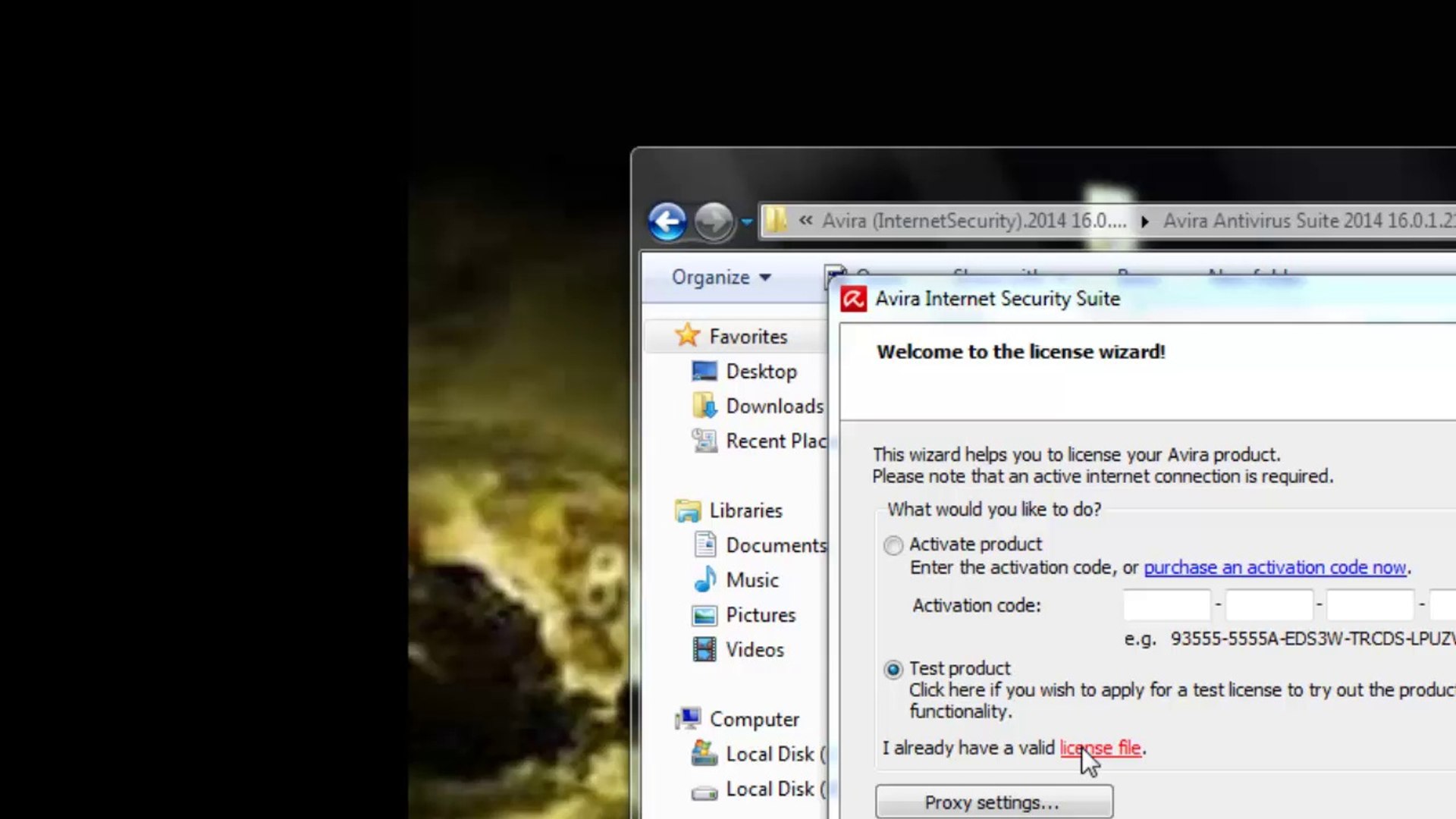Open the Music library icon
The height and width of the screenshot is (819, 1456).
[704, 579]
